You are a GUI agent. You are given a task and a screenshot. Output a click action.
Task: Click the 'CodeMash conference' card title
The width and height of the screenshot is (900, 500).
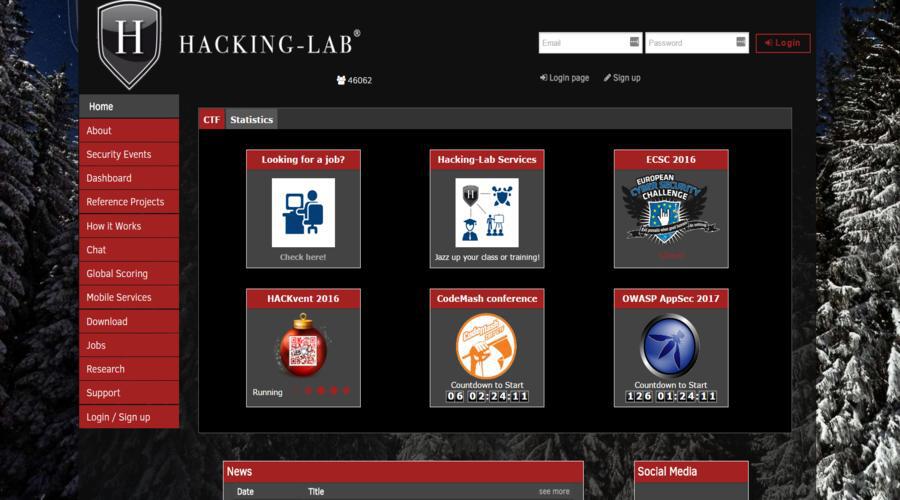(487, 299)
